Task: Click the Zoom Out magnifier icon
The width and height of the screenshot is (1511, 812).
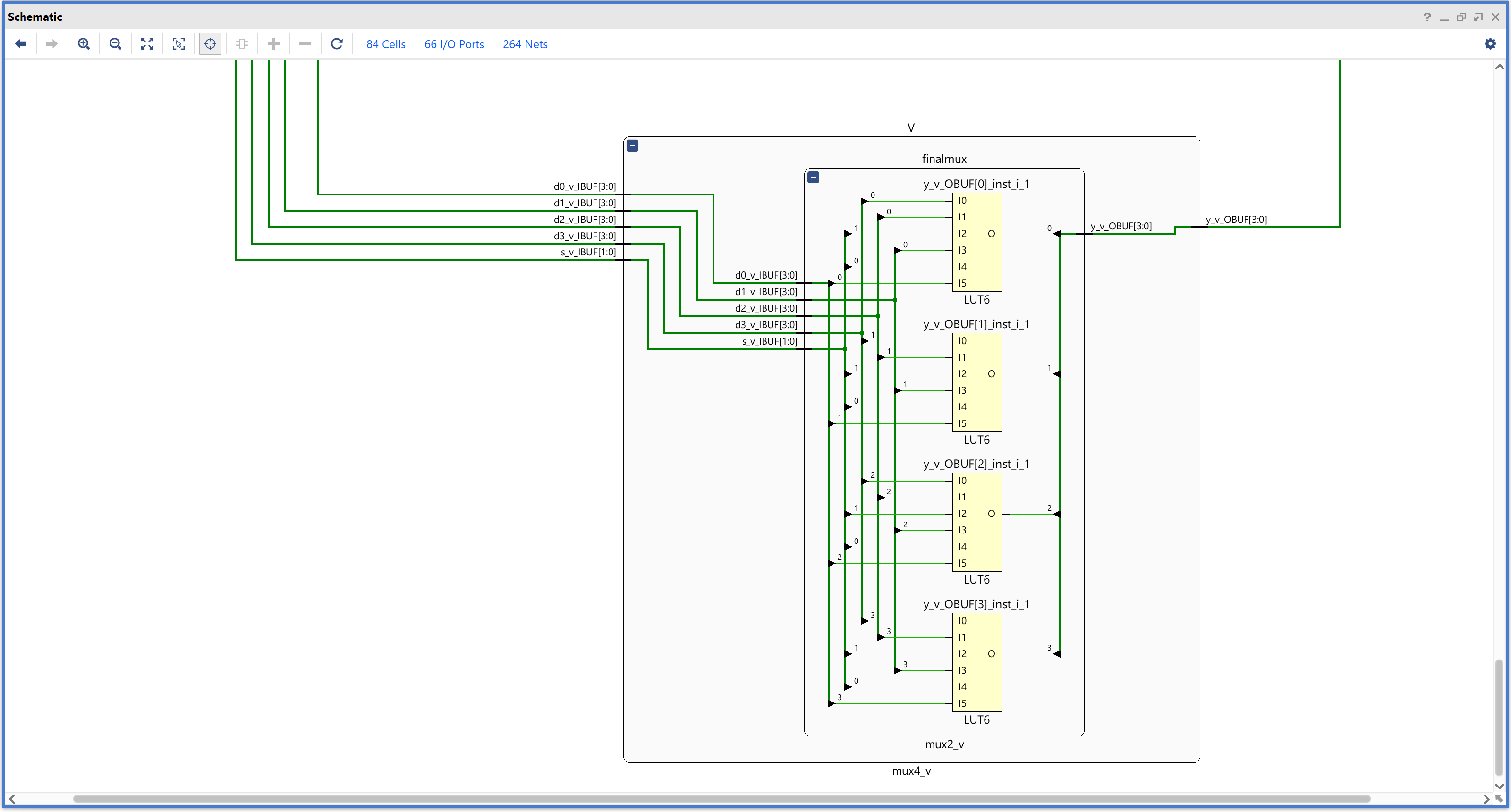Action: coord(116,44)
